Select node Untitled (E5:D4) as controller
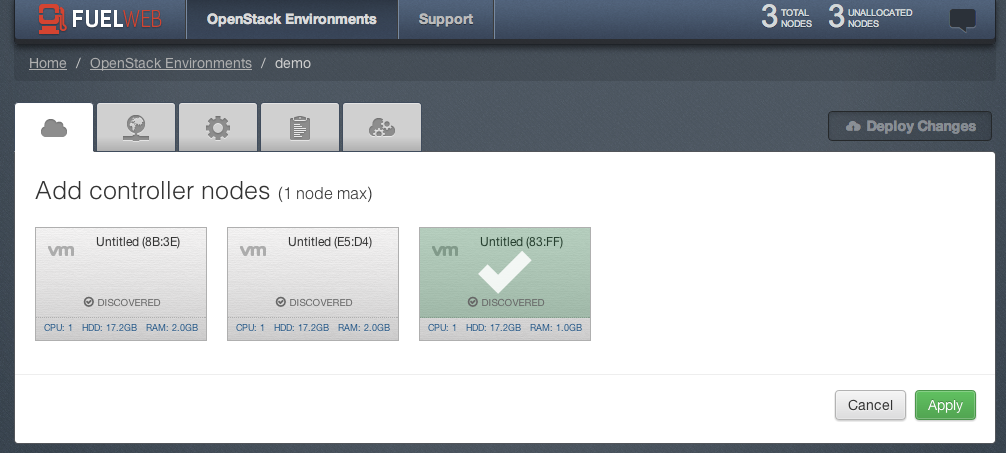 (313, 284)
